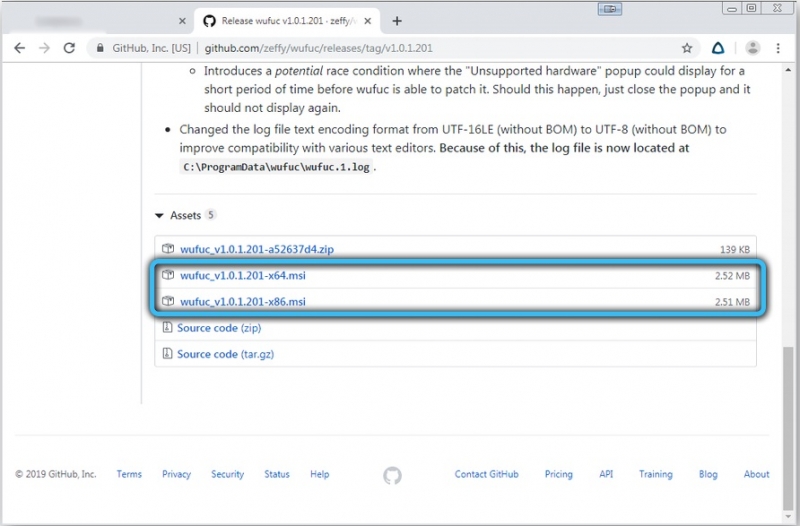Click the browser forward arrow

pyautogui.click(x=44, y=48)
